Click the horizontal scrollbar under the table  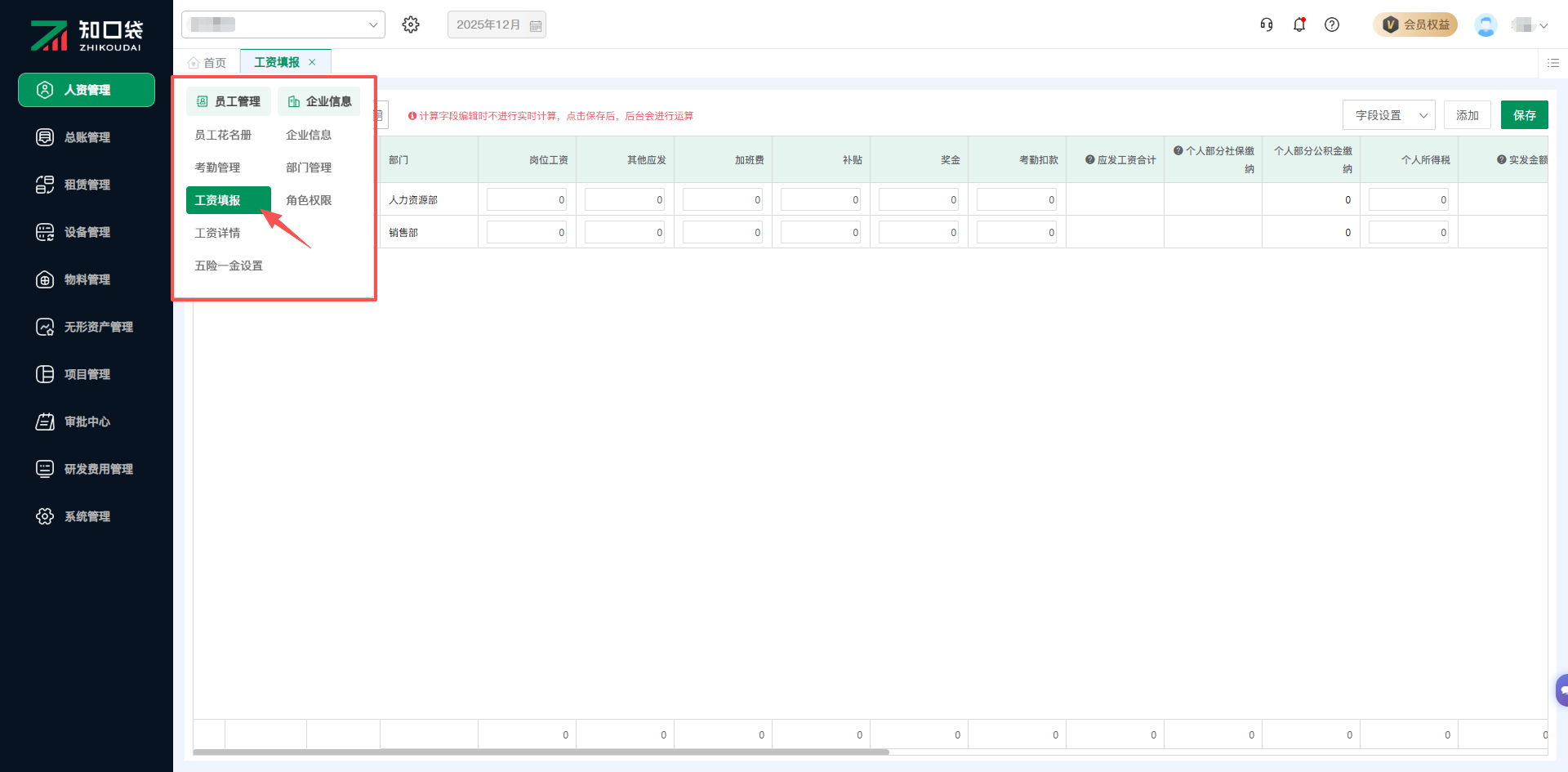pyautogui.click(x=541, y=752)
